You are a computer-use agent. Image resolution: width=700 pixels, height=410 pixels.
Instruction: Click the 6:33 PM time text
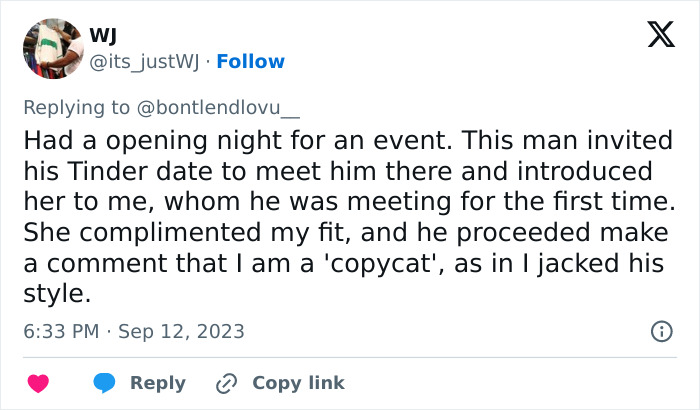pyautogui.click(x=62, y=331)
